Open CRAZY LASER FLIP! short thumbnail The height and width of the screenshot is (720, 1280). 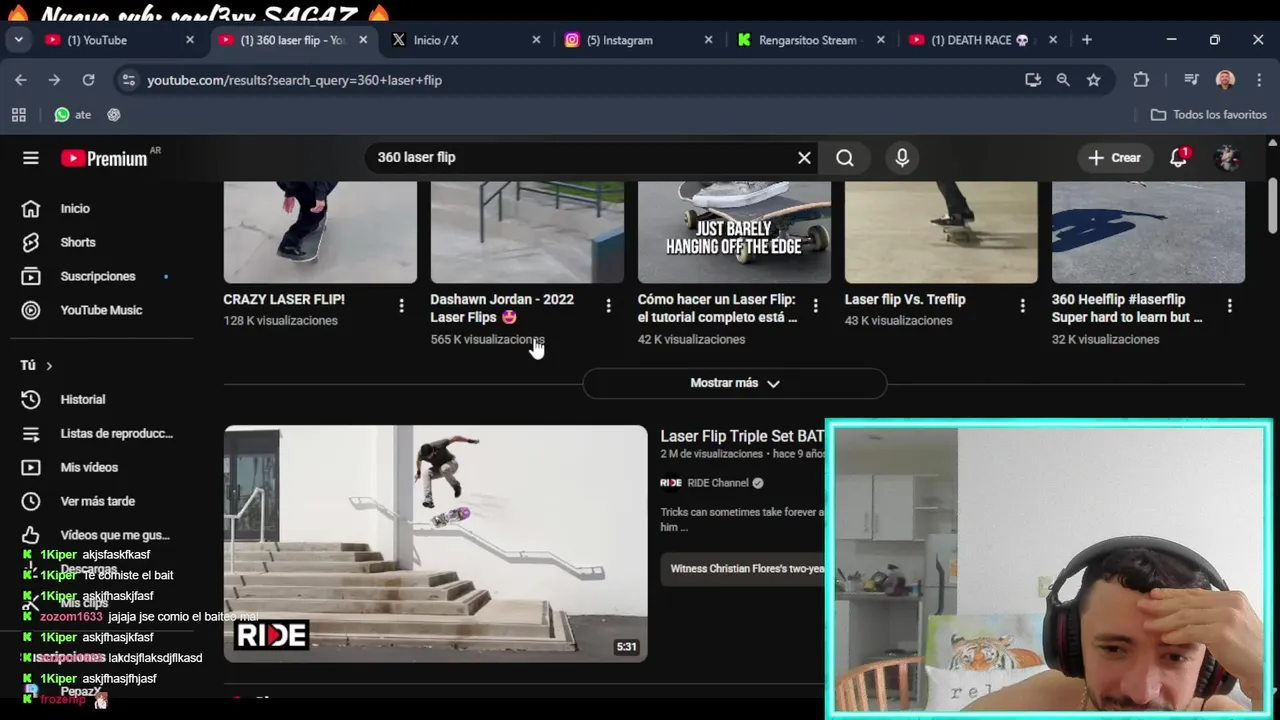click(x=320, y=232)
